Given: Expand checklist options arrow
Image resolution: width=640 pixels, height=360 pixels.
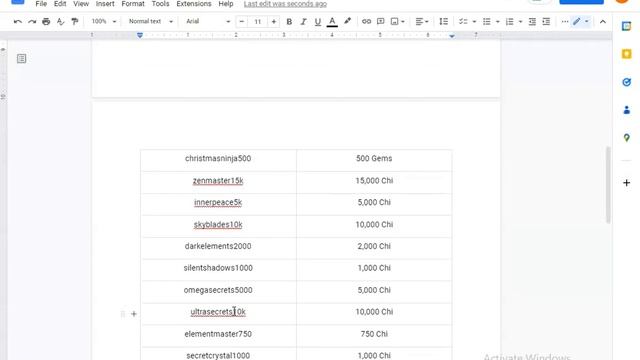Looking at the screenshot, I should 474,22.
